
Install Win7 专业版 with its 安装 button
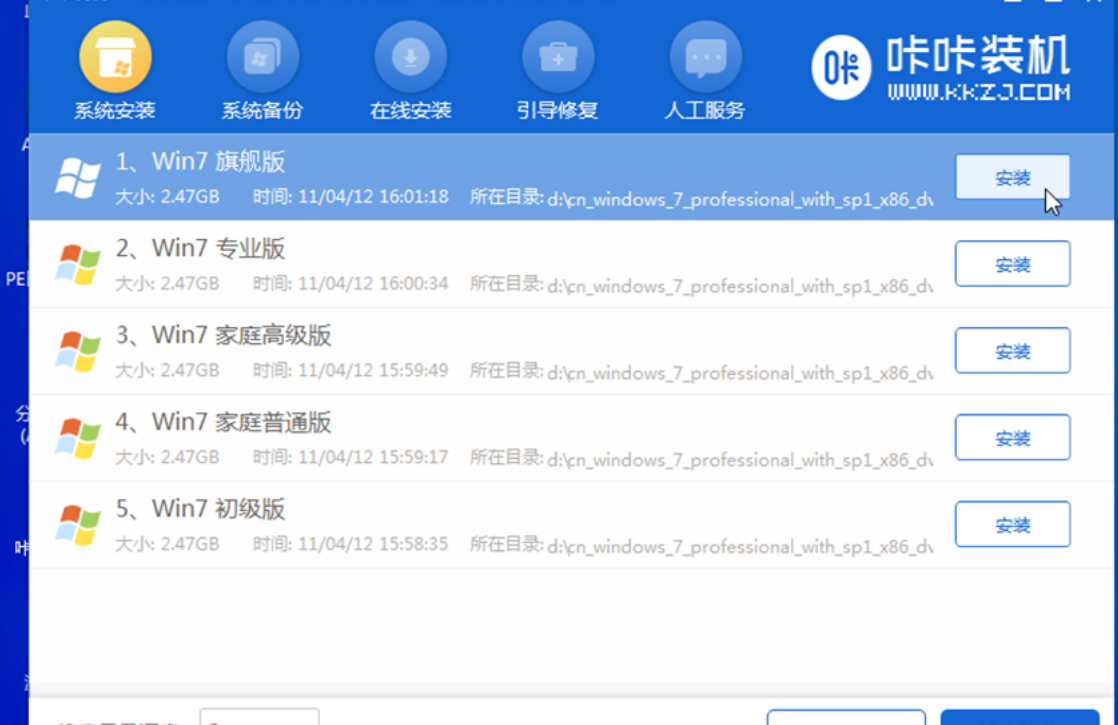[1012, 264]
